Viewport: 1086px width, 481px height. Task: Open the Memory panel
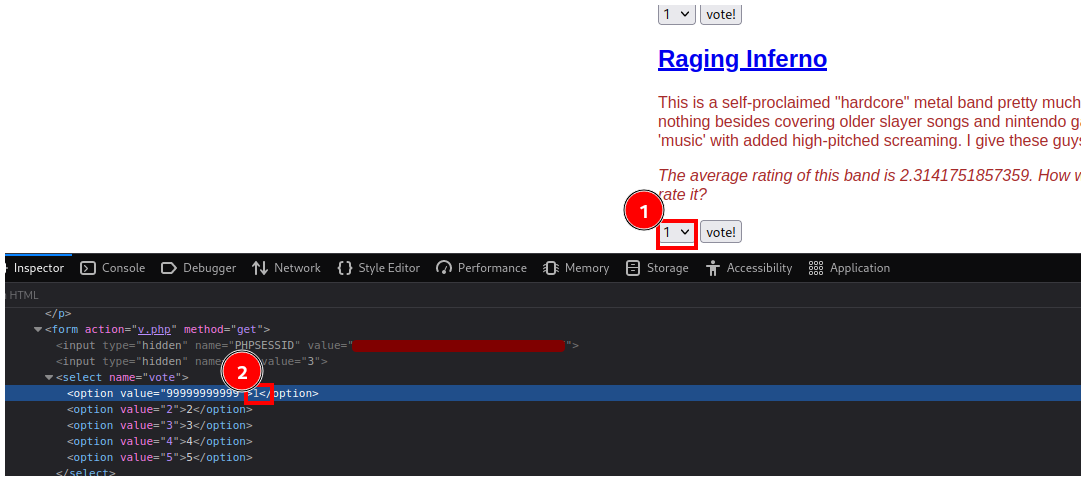click(x=576, y=268)
